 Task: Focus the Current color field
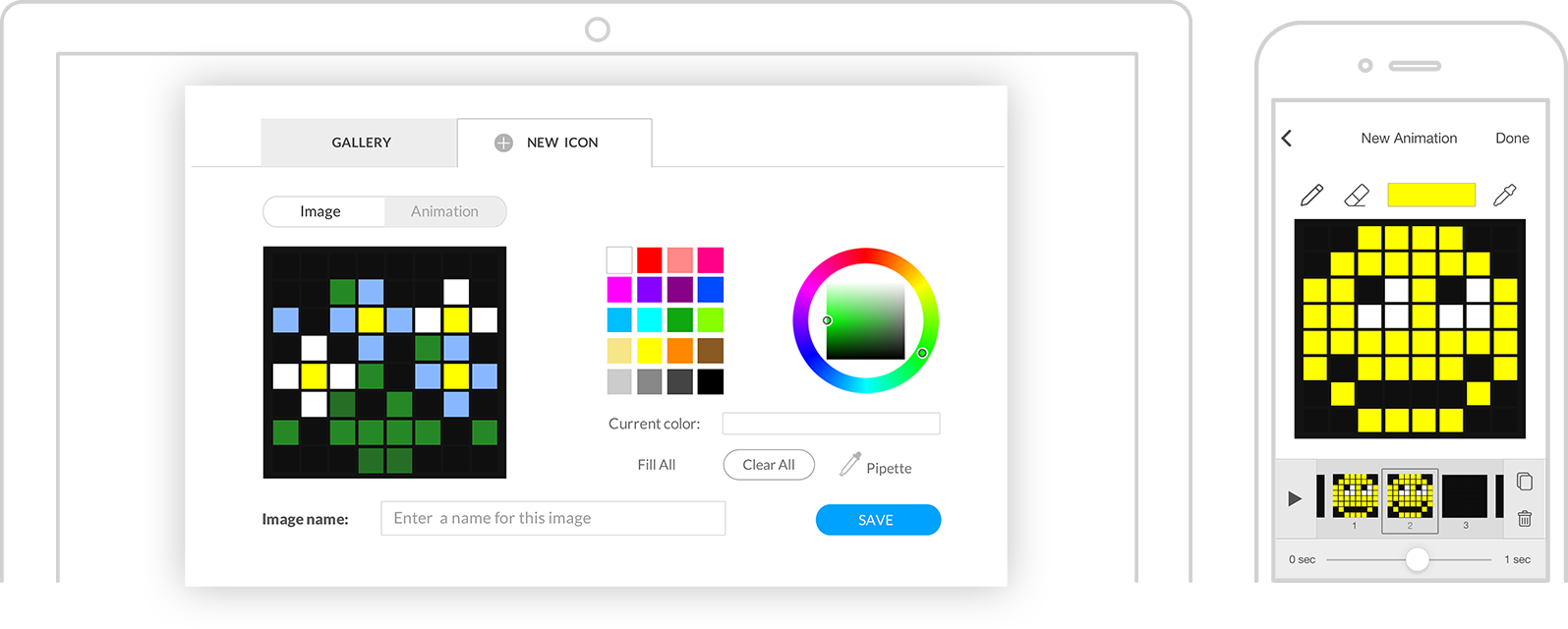(832, 424)
